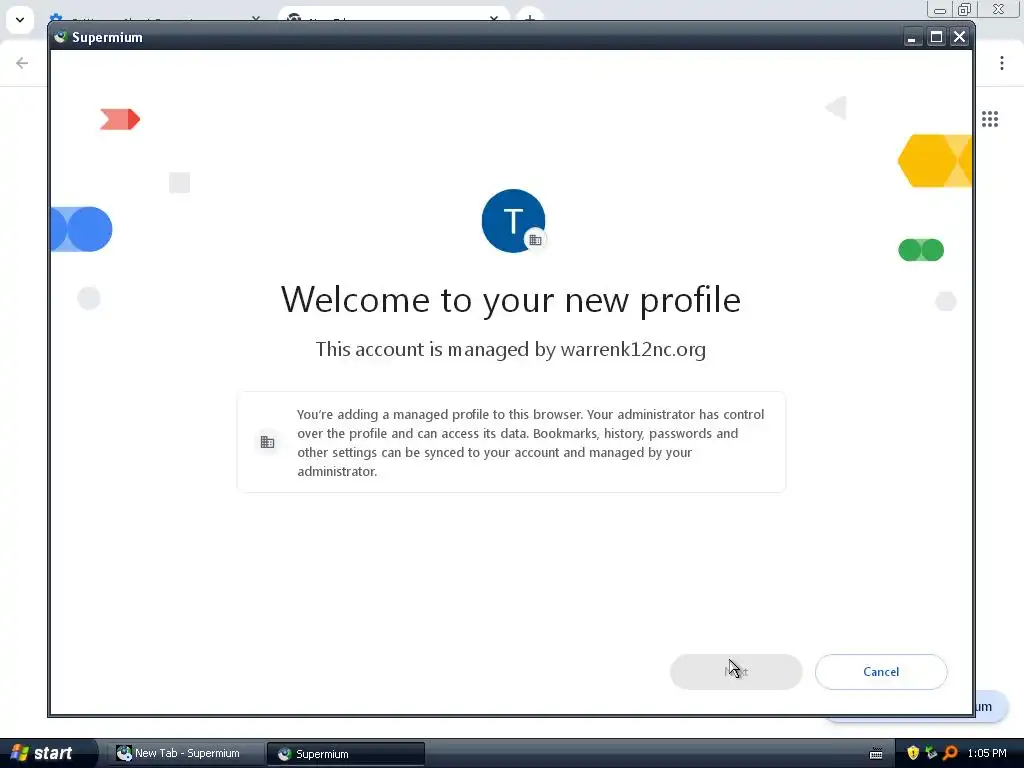
Task: Click the 1:05 PM taskbar clock
Action: pyautogui.click(x=987, y=753)
